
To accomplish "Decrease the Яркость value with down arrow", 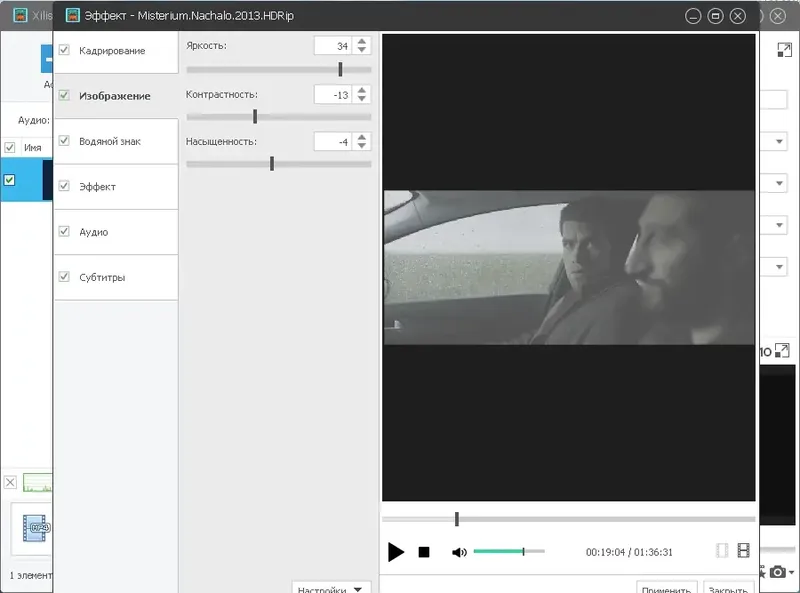I will pos(362,50).
